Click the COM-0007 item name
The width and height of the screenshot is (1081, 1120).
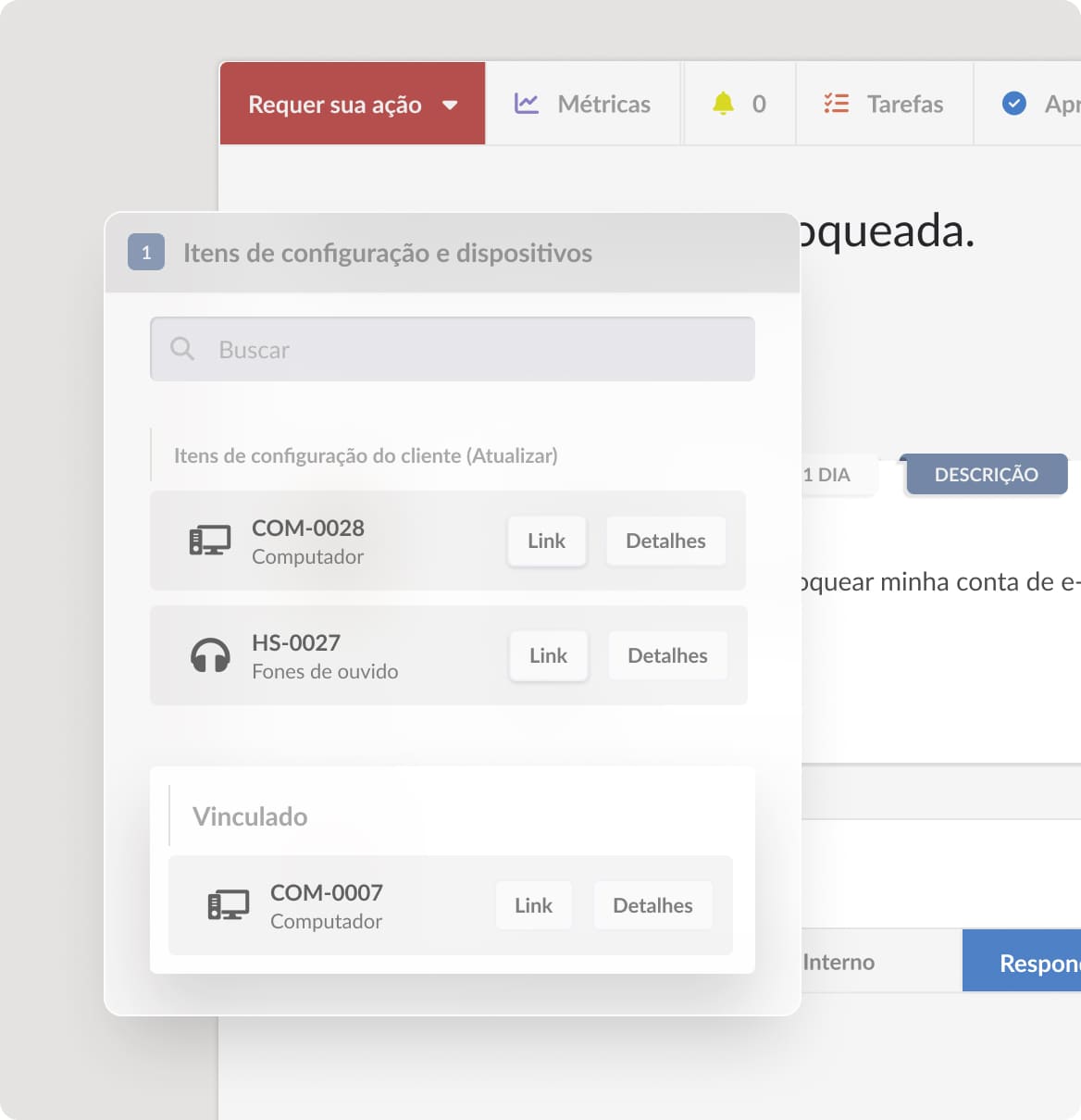[x=327, y=892]
